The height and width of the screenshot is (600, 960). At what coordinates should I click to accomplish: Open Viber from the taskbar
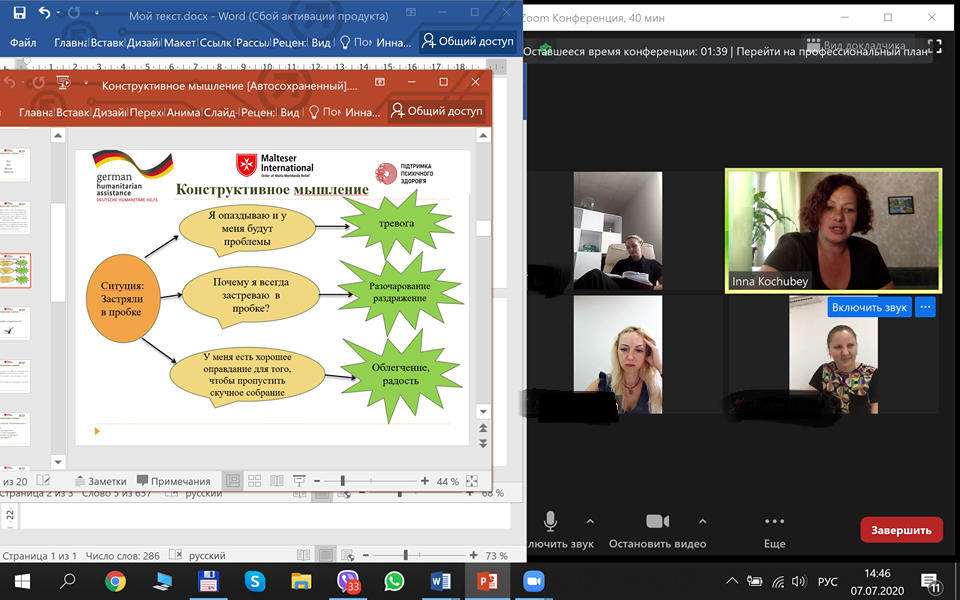(348, 581)
